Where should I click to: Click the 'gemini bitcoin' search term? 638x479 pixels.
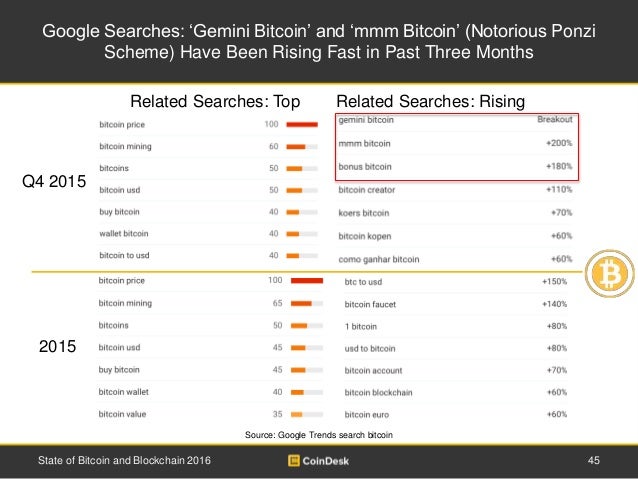[x=366, y=121]
